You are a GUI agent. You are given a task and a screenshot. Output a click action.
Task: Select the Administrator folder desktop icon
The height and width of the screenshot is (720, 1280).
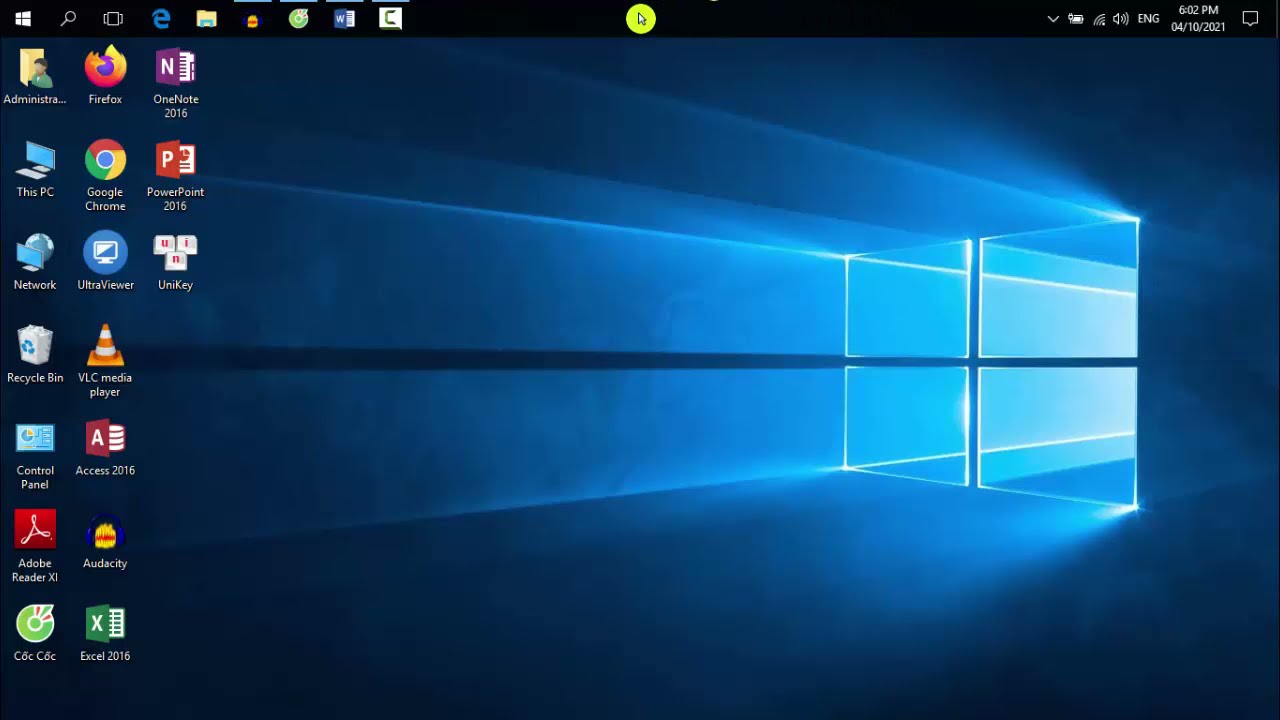(x=35, y=77)
